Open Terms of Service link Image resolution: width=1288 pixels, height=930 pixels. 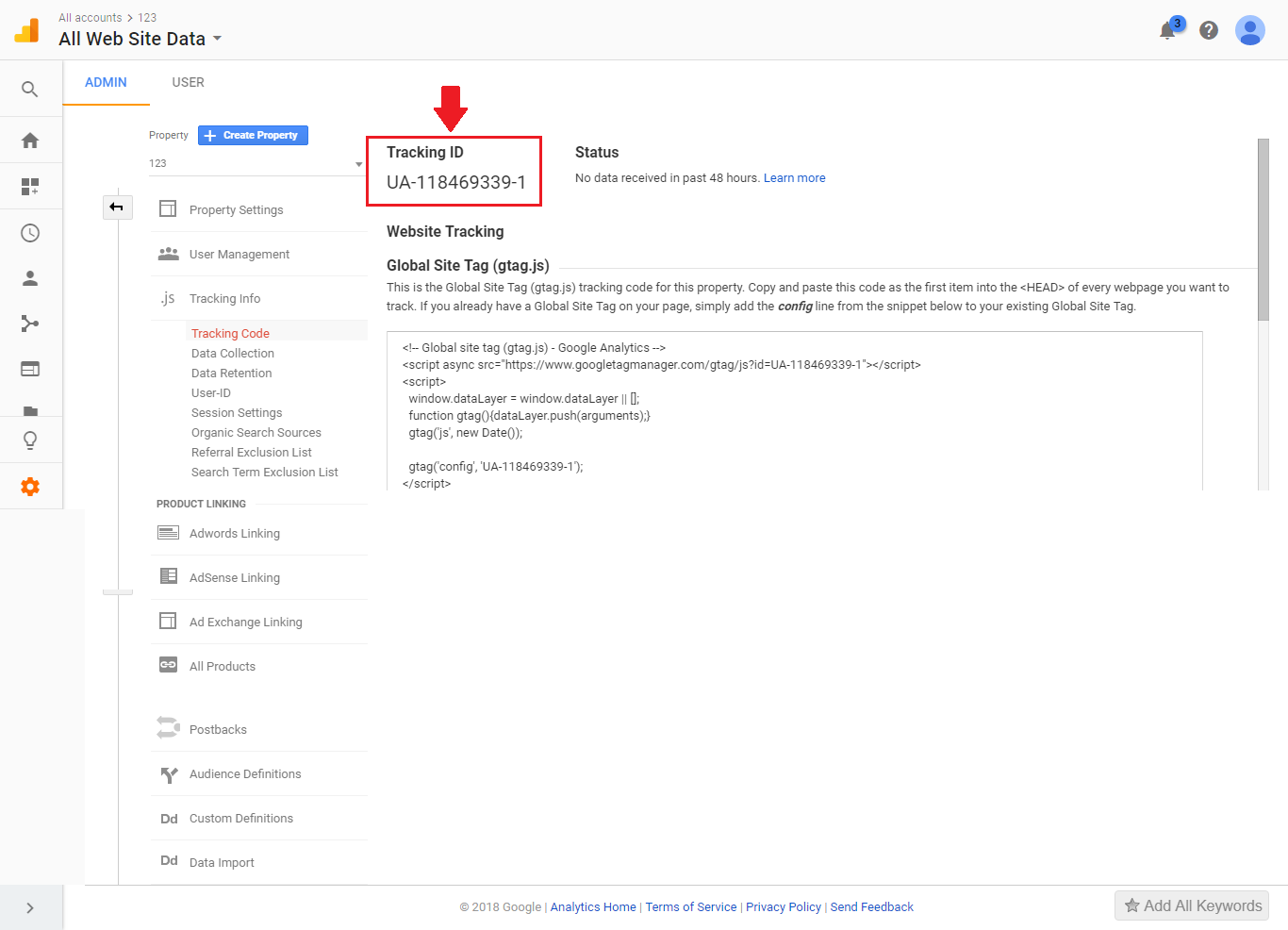tap(691, 906)
